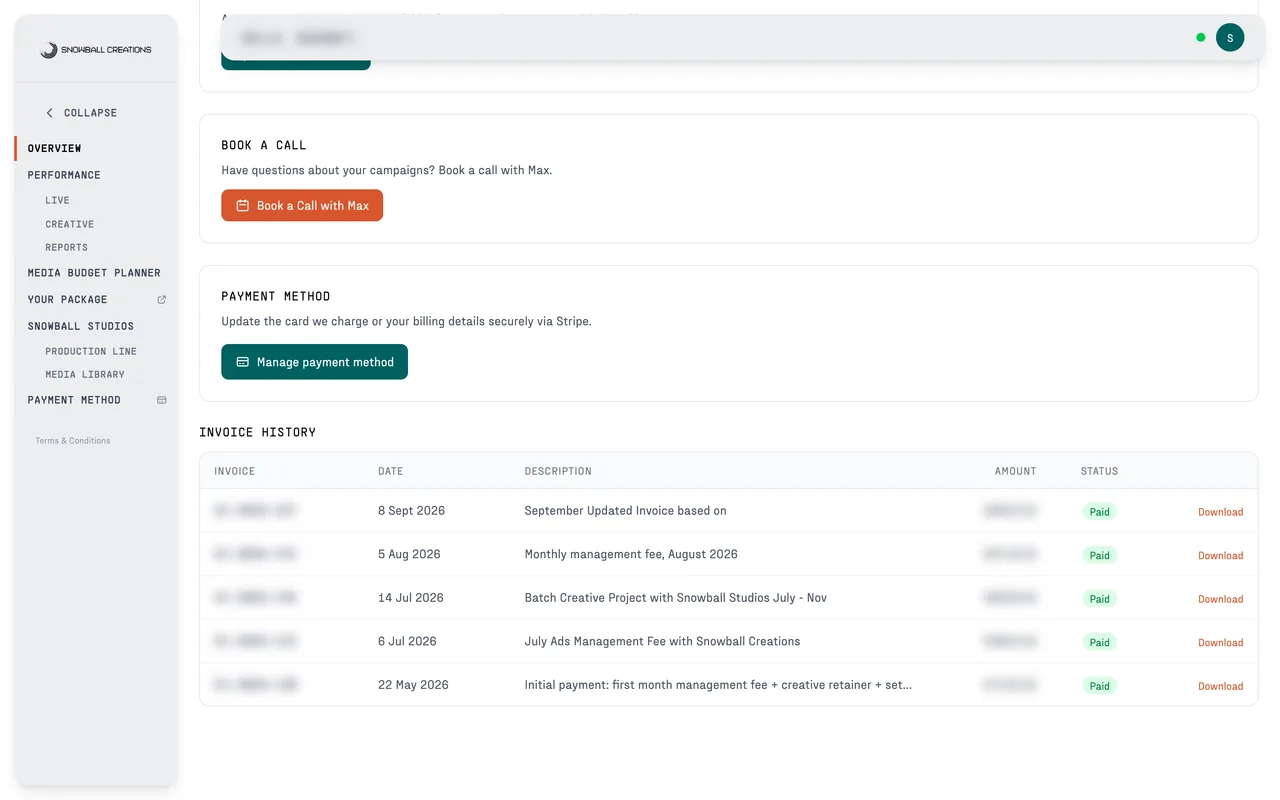Download the 6 Jul 2026 invoice
The height and width of the screenshot is (800, 1280).
click(x=1220, y=643)
